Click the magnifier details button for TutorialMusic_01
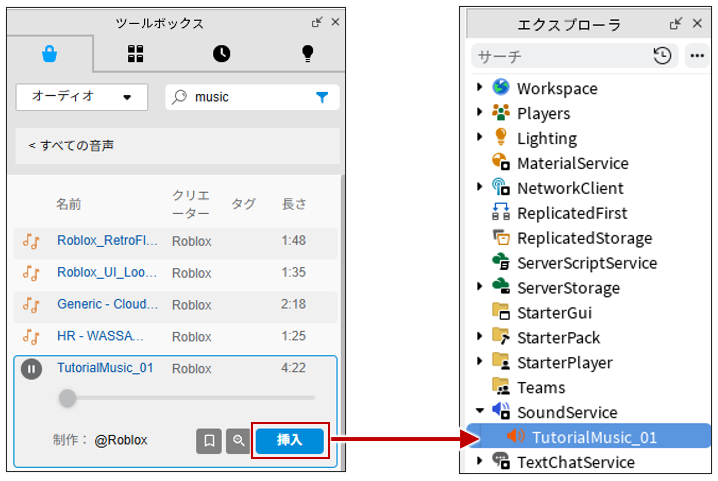The width and height of the screenshot is (718, 481). [238, 441]
